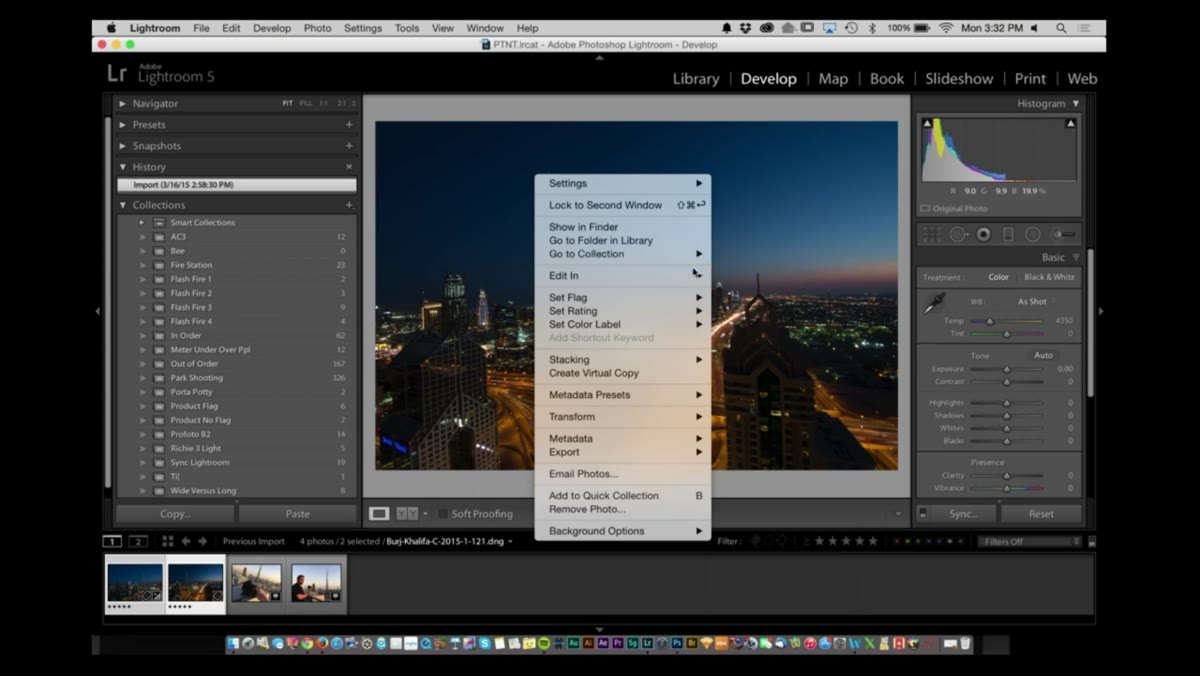Viewport: 1200px width, 676px height.
Task: Toggle Original Photo checkbox under histogram
Action: (925, 209)
